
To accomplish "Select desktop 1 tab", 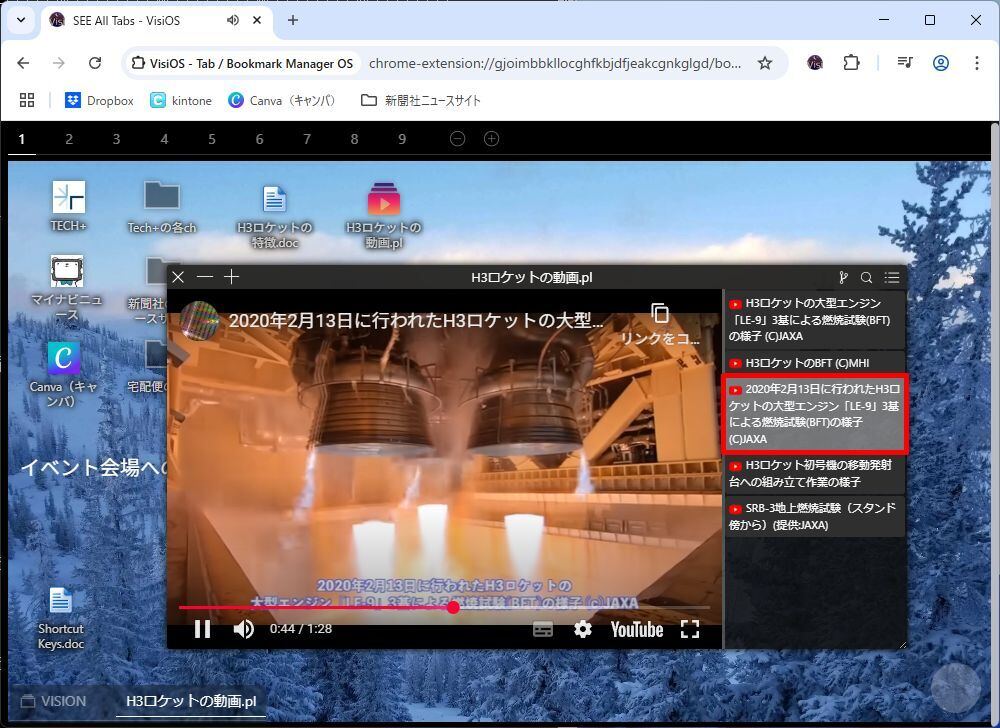I will [22, 139].
